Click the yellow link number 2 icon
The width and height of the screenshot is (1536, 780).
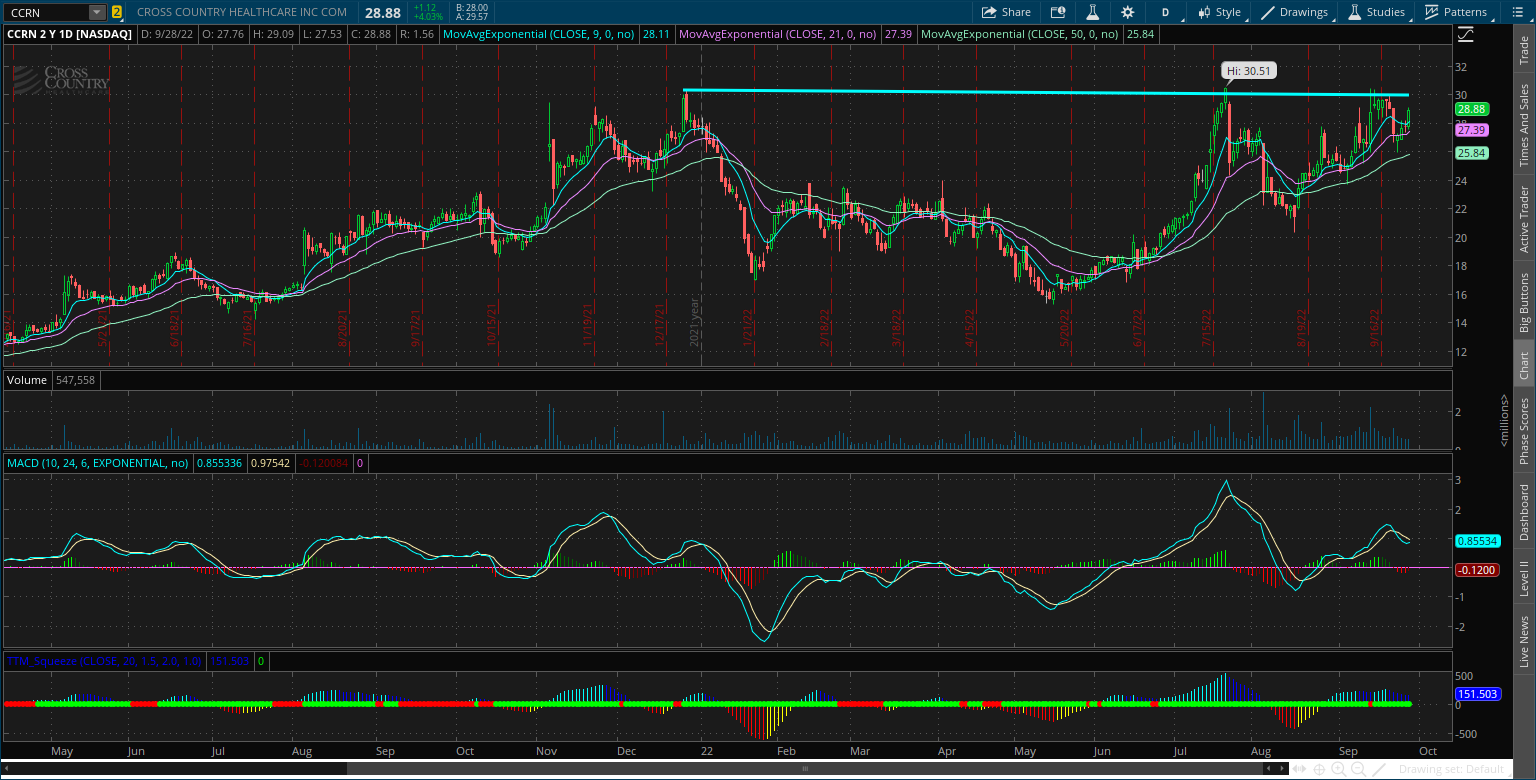click(117, 12)
